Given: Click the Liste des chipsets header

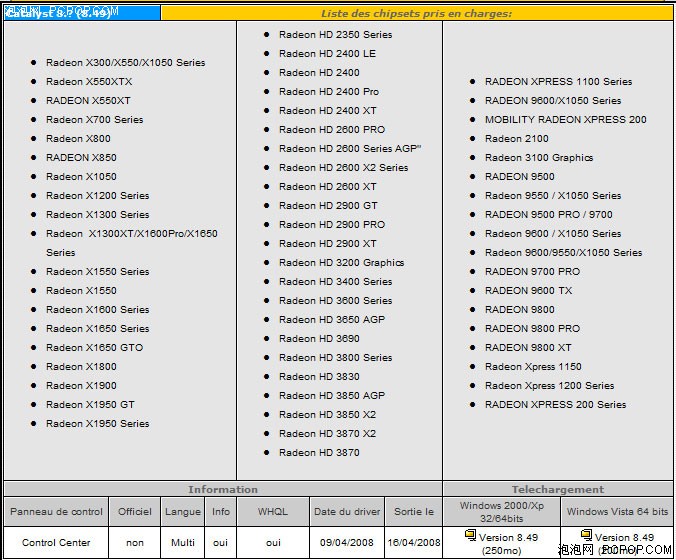Looking at the screenshot, I should [416, 13].
